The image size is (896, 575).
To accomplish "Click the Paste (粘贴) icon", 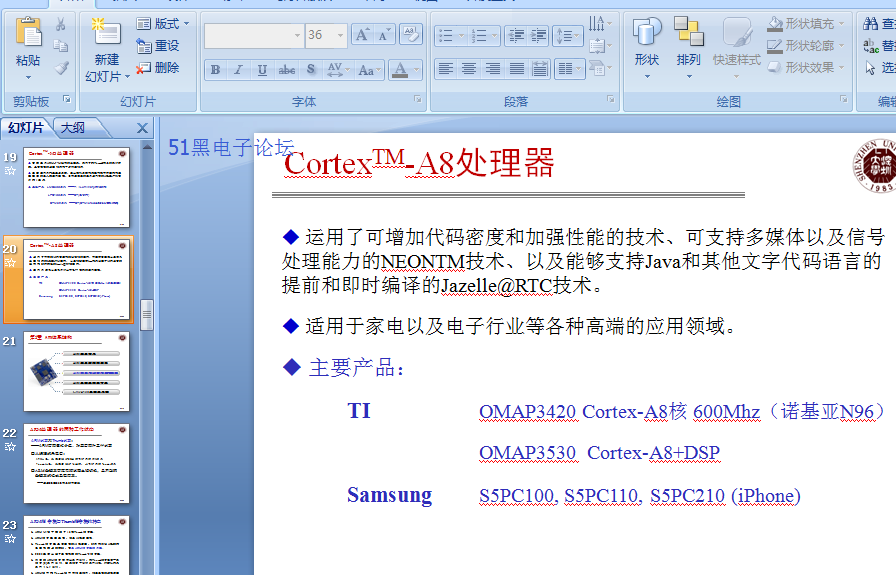I will (28, 33).
